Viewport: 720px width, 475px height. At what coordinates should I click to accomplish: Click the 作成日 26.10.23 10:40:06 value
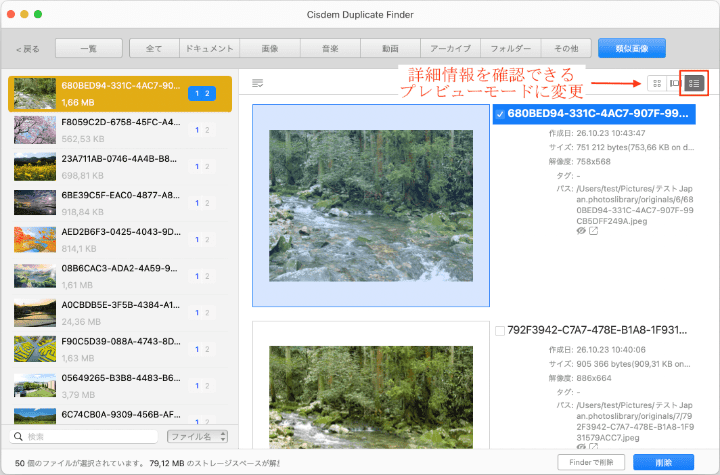(x=611, y=350)
